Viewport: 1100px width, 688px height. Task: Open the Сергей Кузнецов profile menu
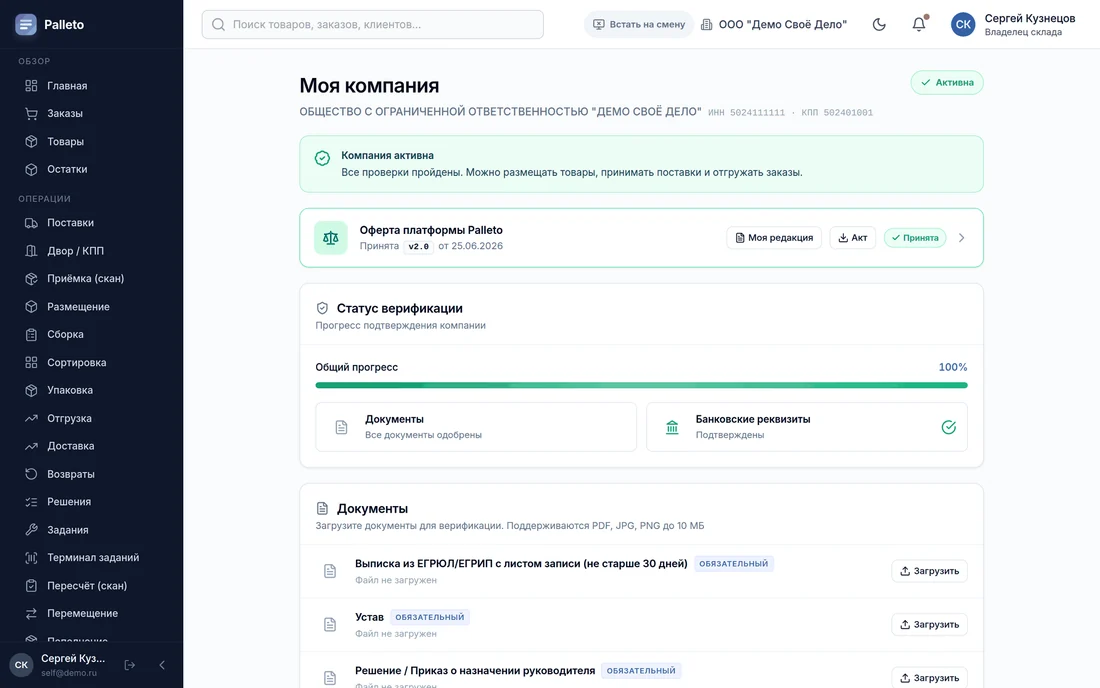point(1013,25)
